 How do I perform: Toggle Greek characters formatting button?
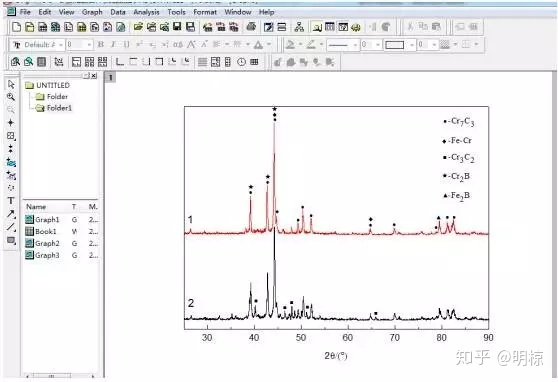[178, 45]
